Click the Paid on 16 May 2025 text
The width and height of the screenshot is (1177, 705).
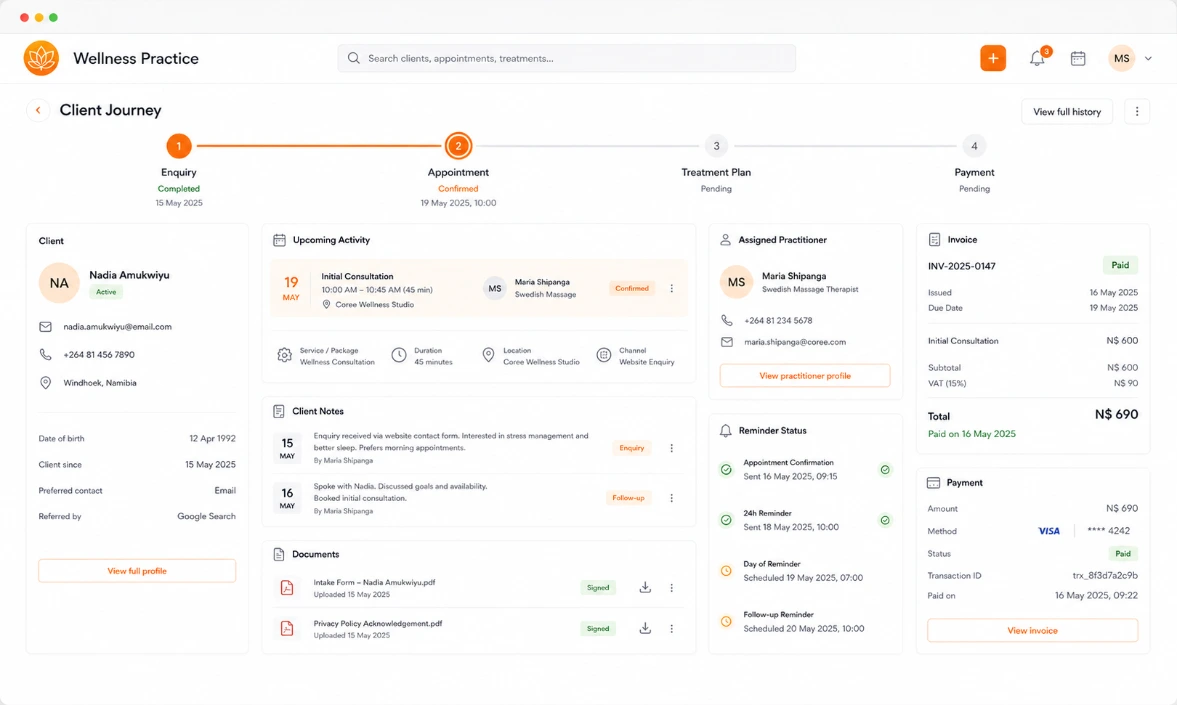pyautogui.click(x=971, y=434)
